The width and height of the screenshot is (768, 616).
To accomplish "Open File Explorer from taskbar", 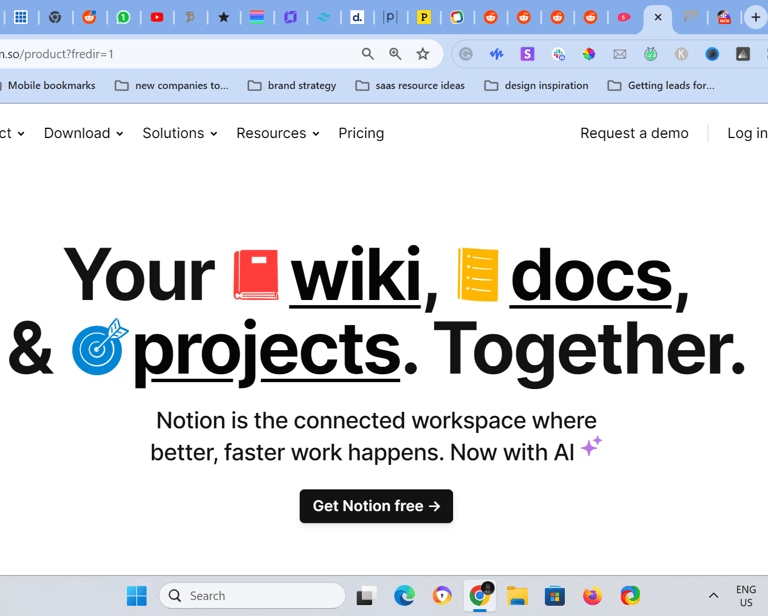I will pos(517,596).
